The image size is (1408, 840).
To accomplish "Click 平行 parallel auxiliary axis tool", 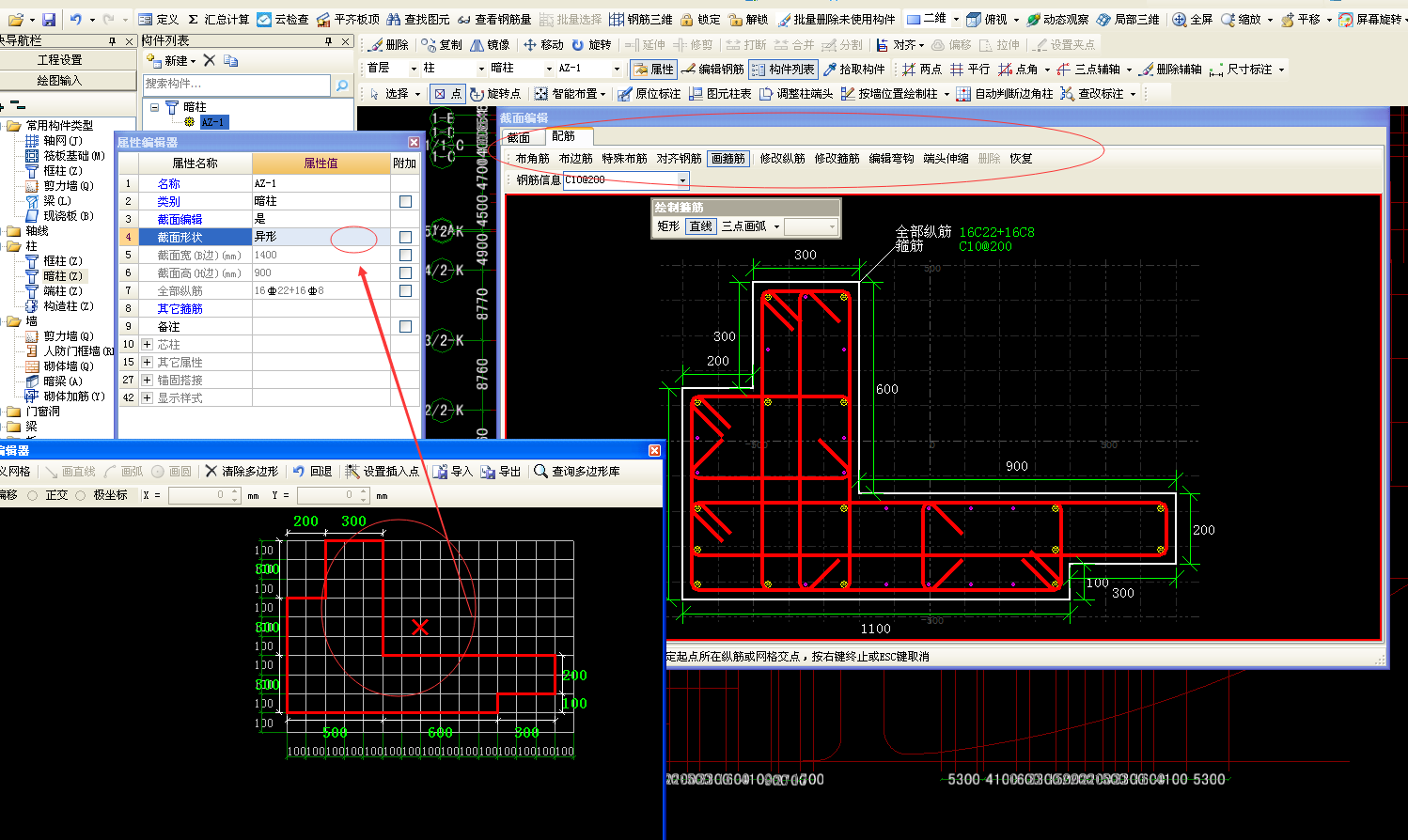I will [970, 69].
